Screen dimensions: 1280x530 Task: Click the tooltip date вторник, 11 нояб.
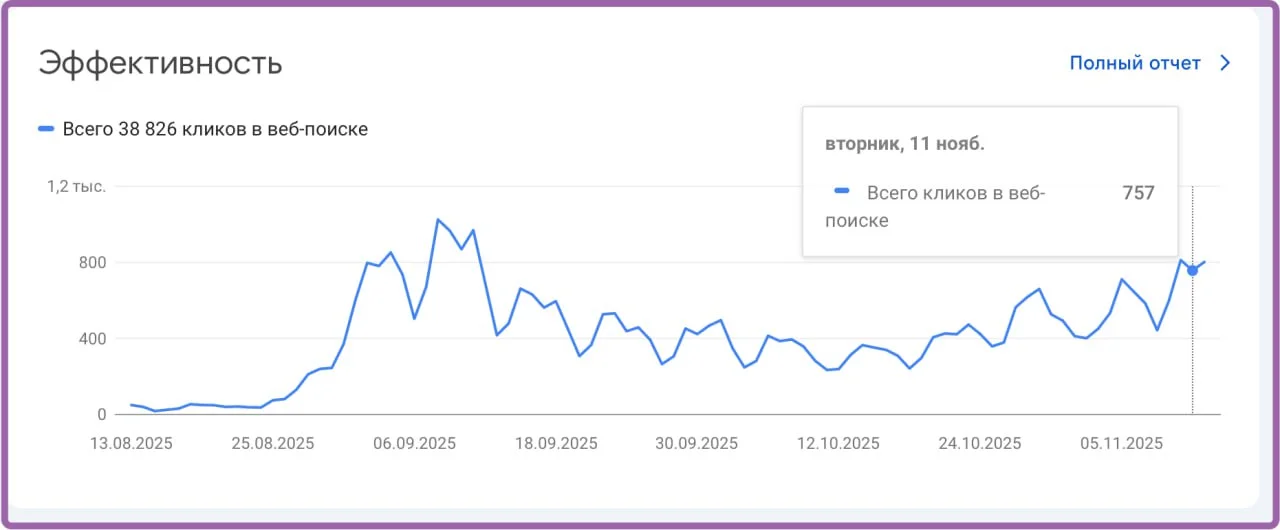904,144
